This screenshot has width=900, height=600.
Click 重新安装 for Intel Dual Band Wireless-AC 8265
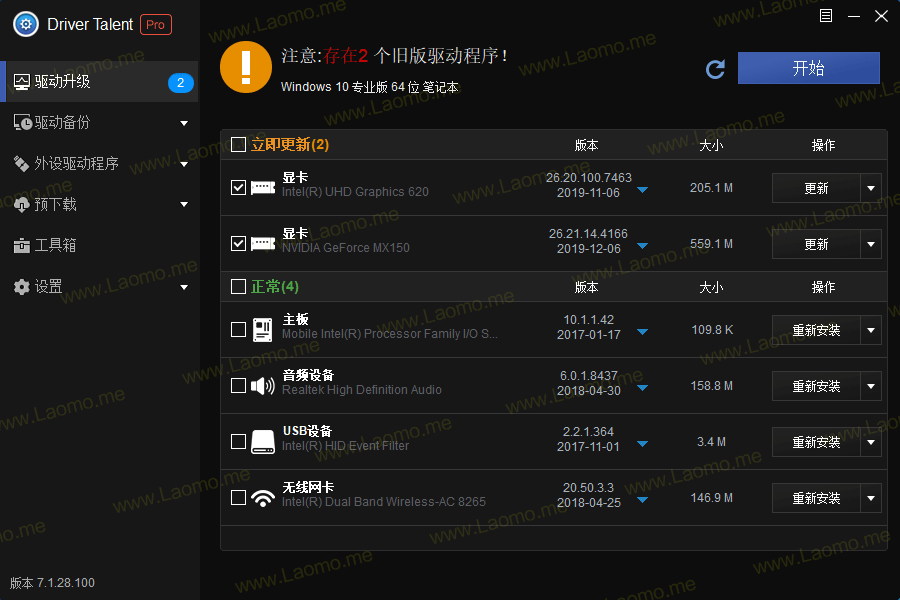coord(816,498)
